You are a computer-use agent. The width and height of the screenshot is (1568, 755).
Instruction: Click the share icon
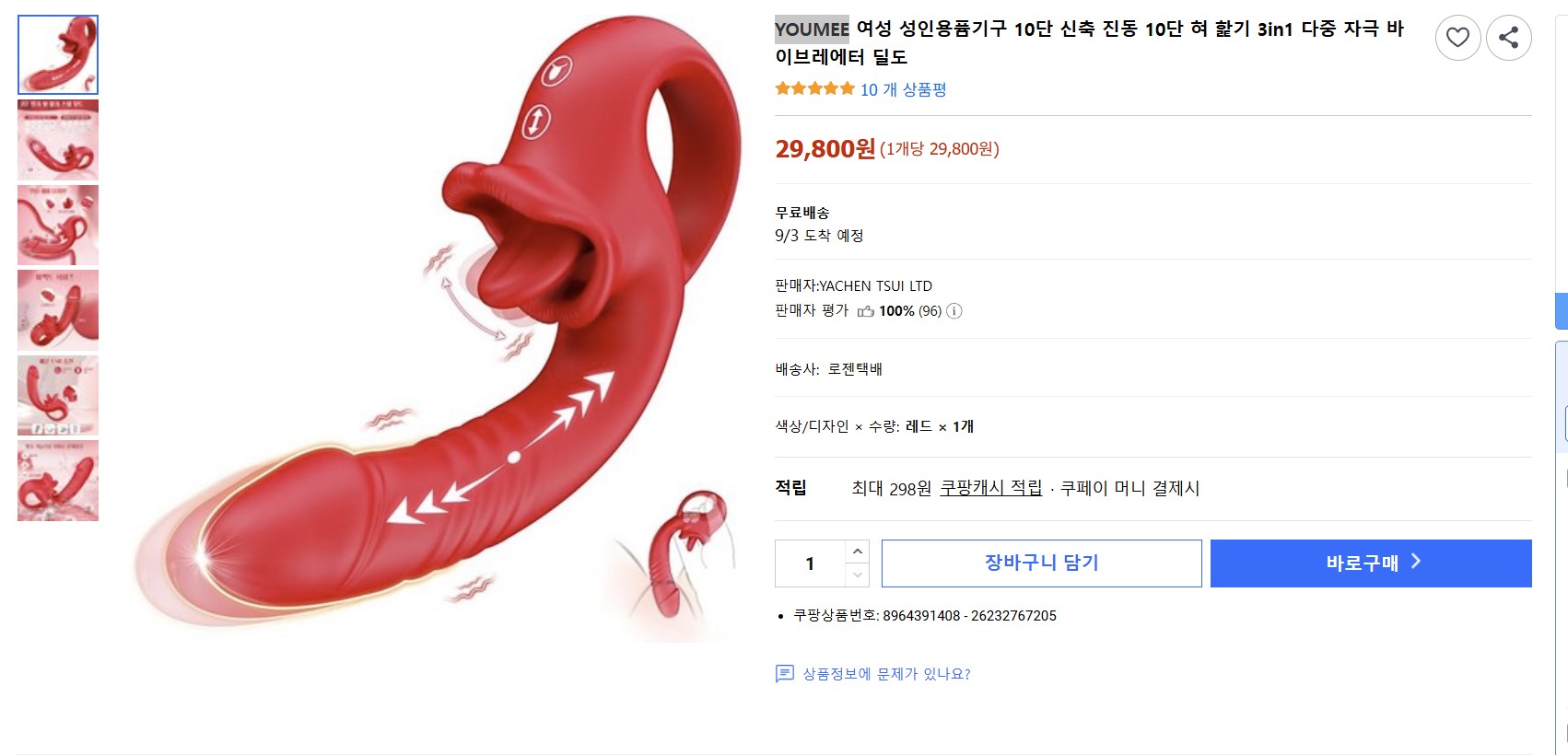[1508, 38]
